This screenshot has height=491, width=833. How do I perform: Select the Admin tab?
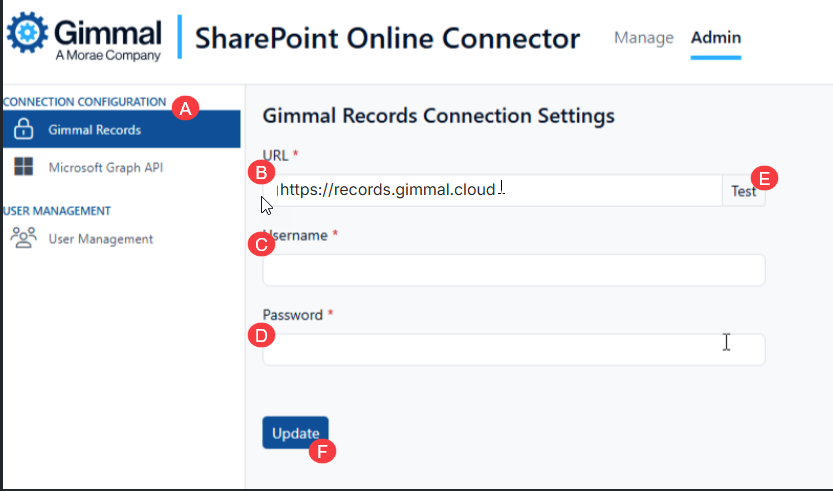[x=716, y=38]
